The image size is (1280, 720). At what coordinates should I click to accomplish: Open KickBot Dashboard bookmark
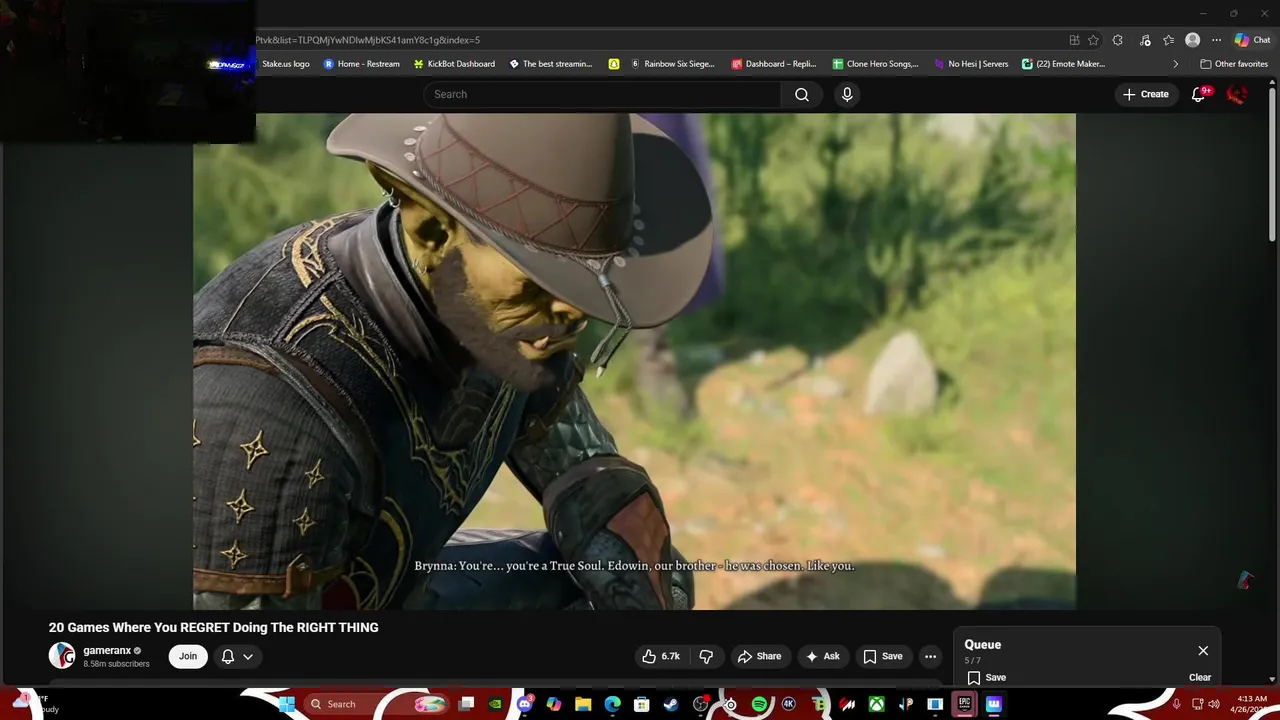(x=454, y=64)
